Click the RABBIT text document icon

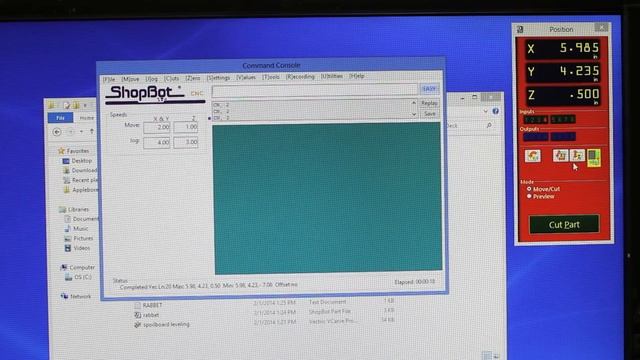(x=138, y=305)
